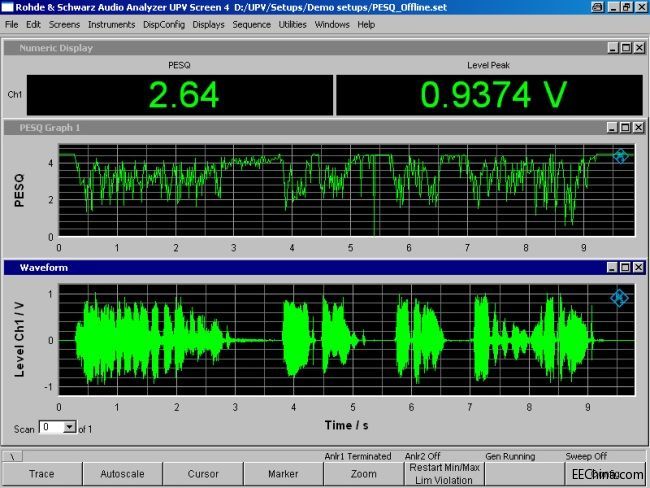650x488 pixels.
Task: Click the icon left of the main minimize button
Action: point(597,7)
